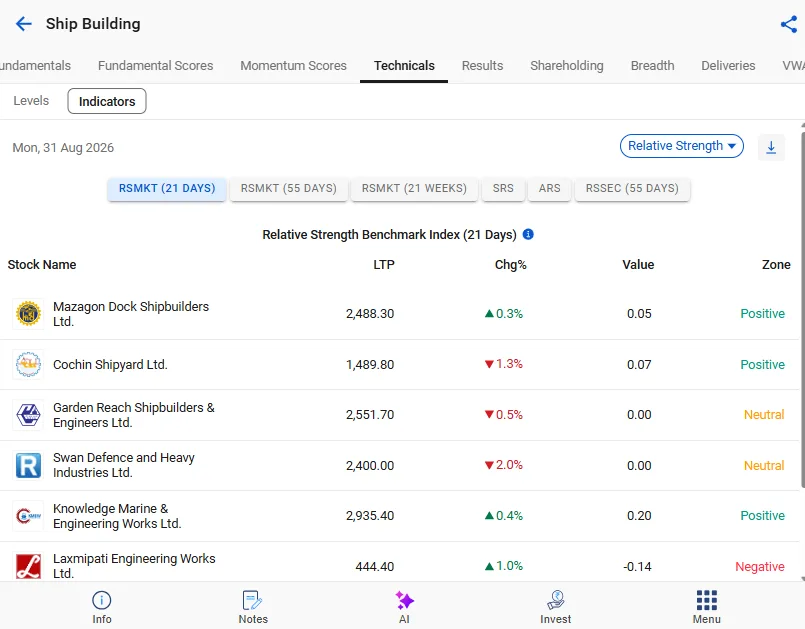Open the Results tab
805x629 pixels.
coord(482,66)
